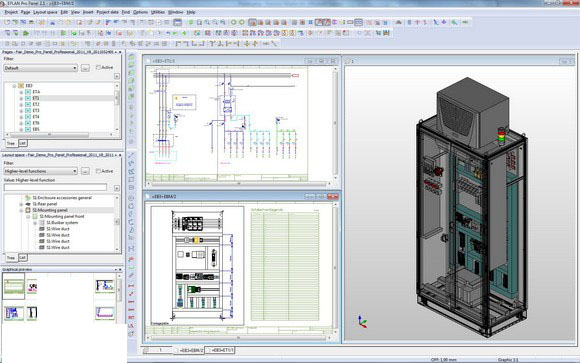This screenshot has height=363, width=580.
Task: Click the first T-node connection symbol icon
Action: coord(212,44)
